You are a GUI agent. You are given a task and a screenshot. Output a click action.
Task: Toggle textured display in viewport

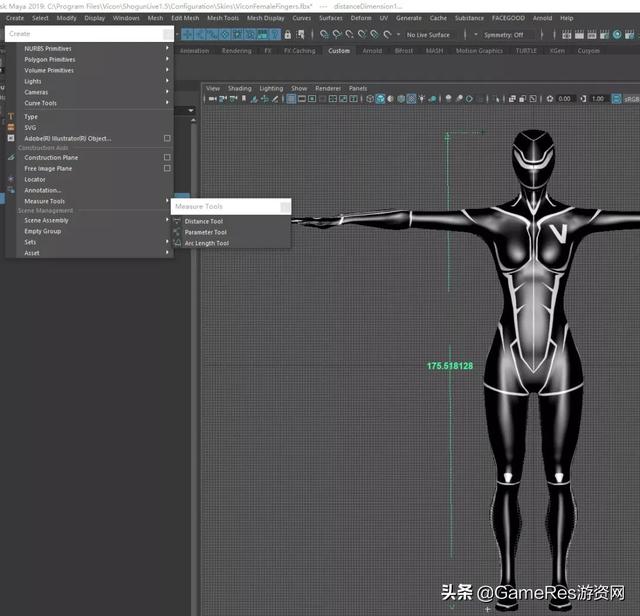point(411,99)
